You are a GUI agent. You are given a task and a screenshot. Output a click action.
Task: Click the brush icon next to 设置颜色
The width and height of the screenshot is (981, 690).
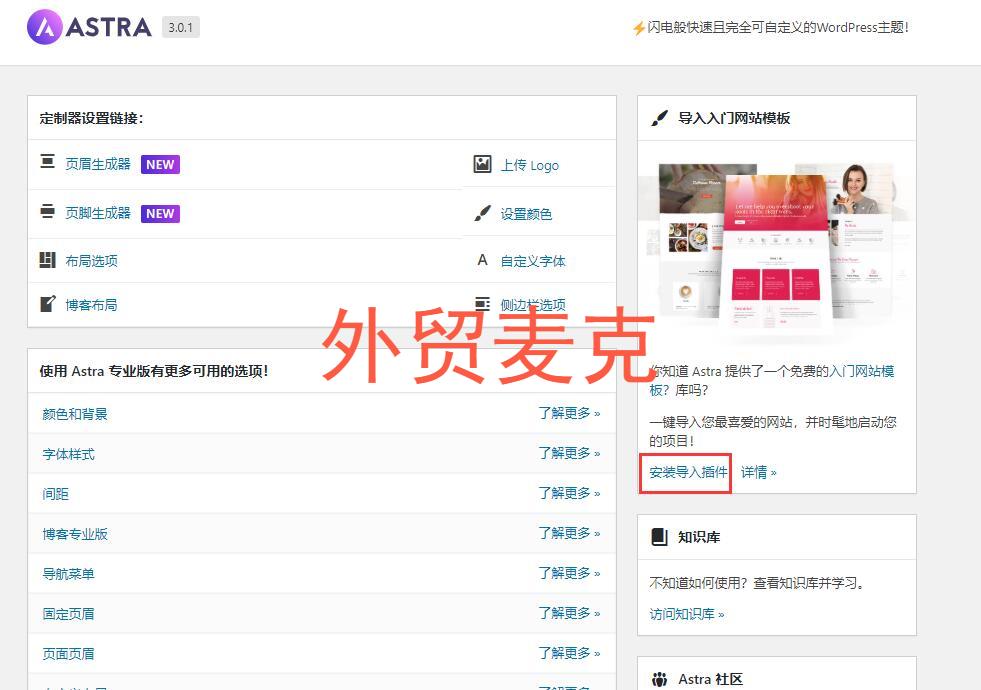(x=482, y=213)
